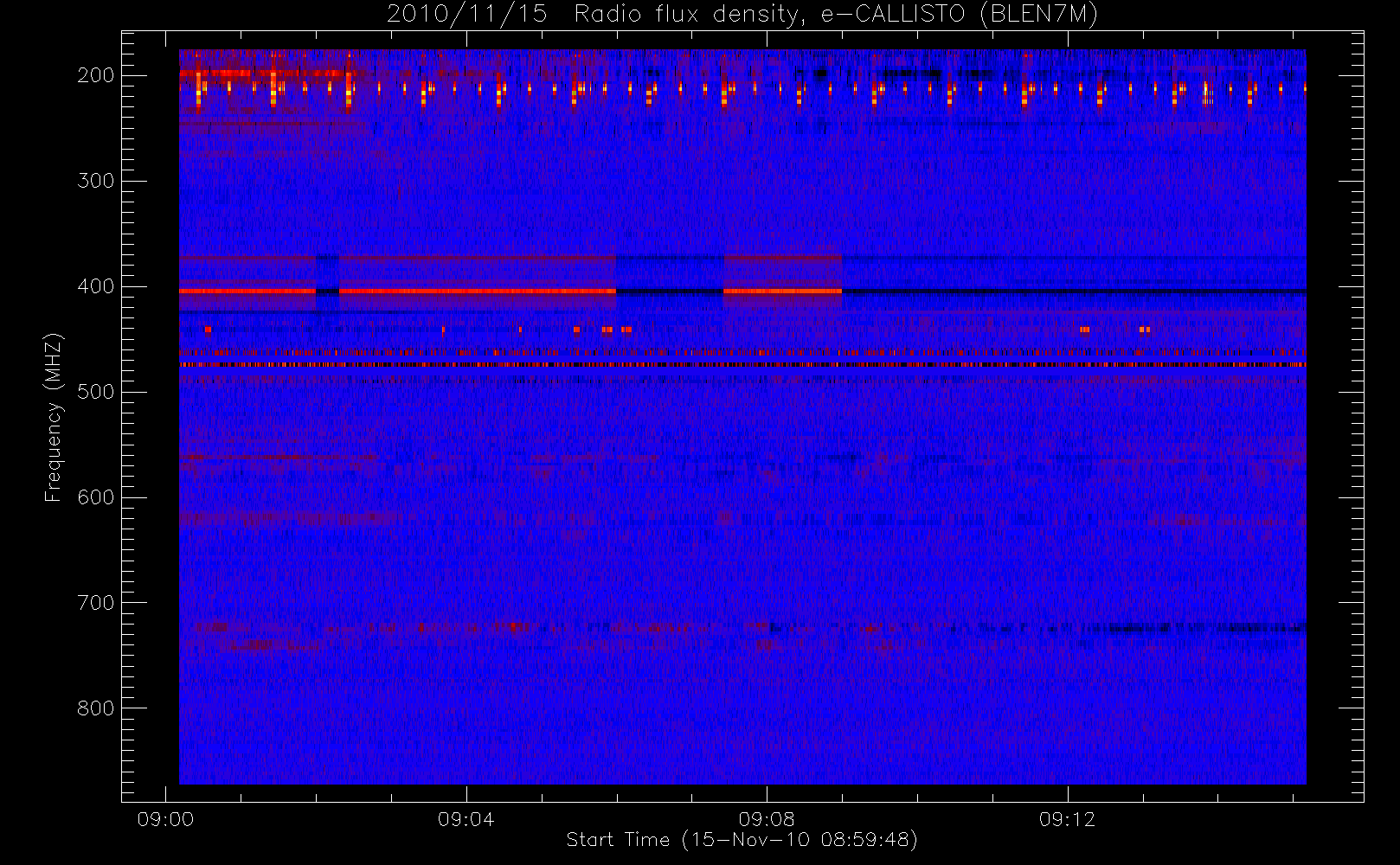Viewport: 1400px width, 865px height.
Task: Click the 09:04 time tick label
Action: (x=466, y=819)
